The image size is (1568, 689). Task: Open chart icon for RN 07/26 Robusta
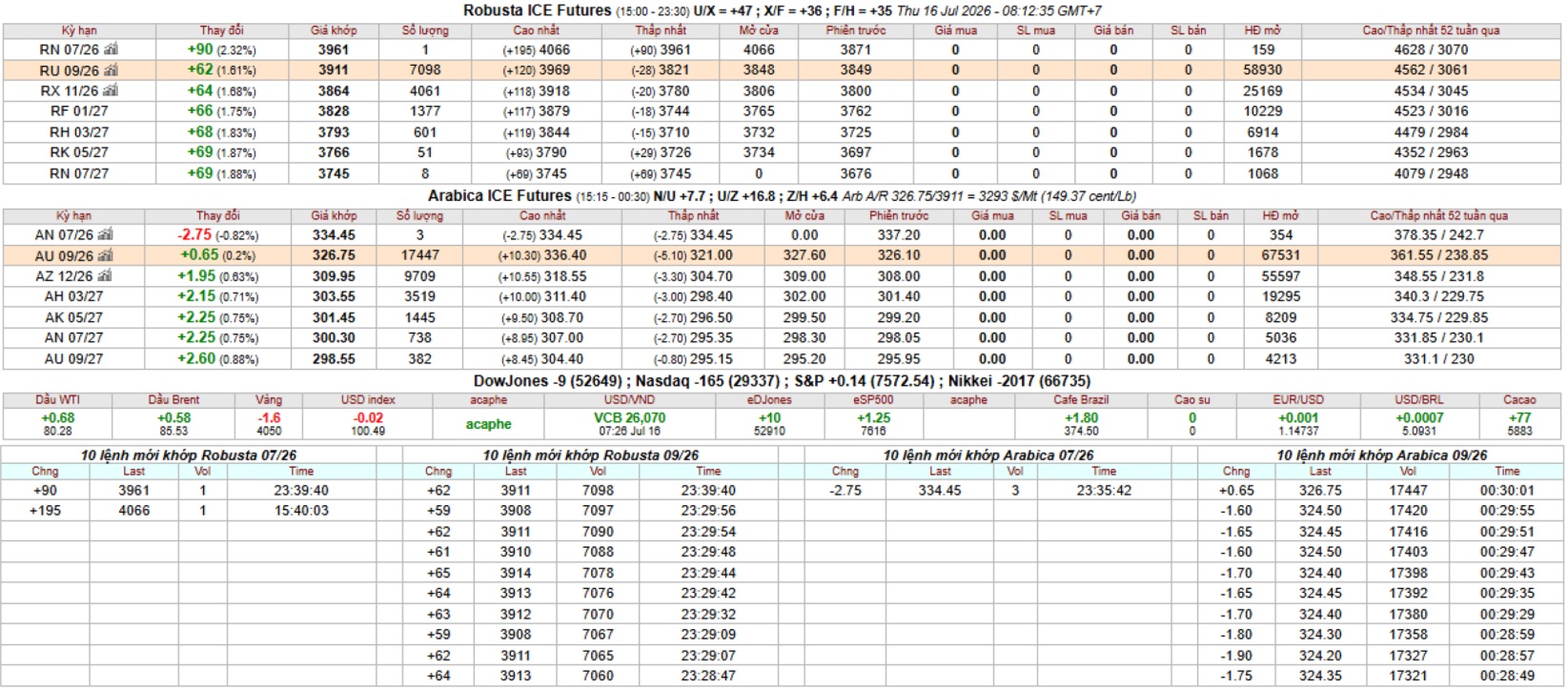111,50
